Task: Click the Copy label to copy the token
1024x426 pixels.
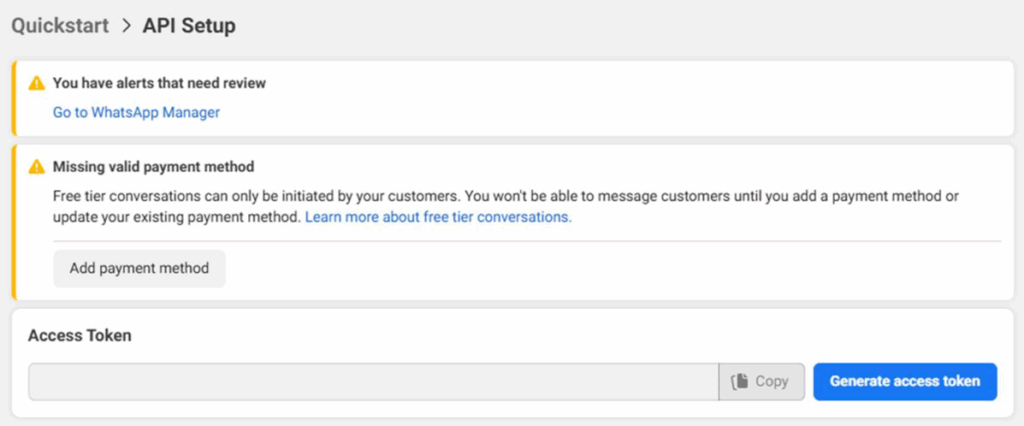Action: click(772, 381)
